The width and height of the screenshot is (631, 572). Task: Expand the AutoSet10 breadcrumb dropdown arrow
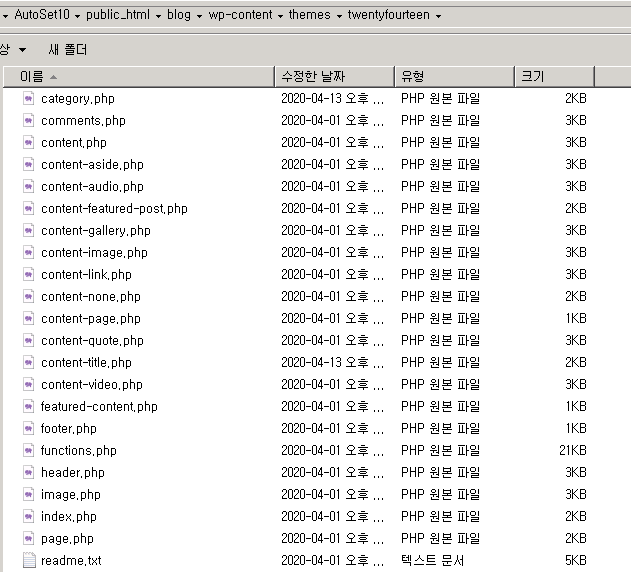(77, 17)
